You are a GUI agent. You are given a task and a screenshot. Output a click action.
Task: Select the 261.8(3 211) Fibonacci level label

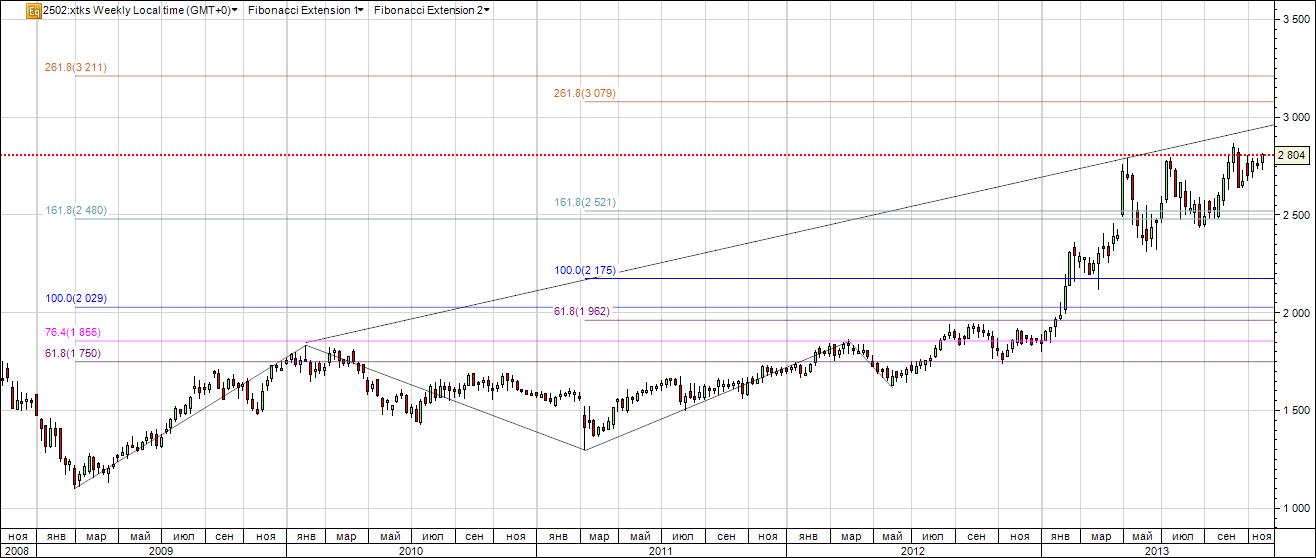[x=75, y=68]
